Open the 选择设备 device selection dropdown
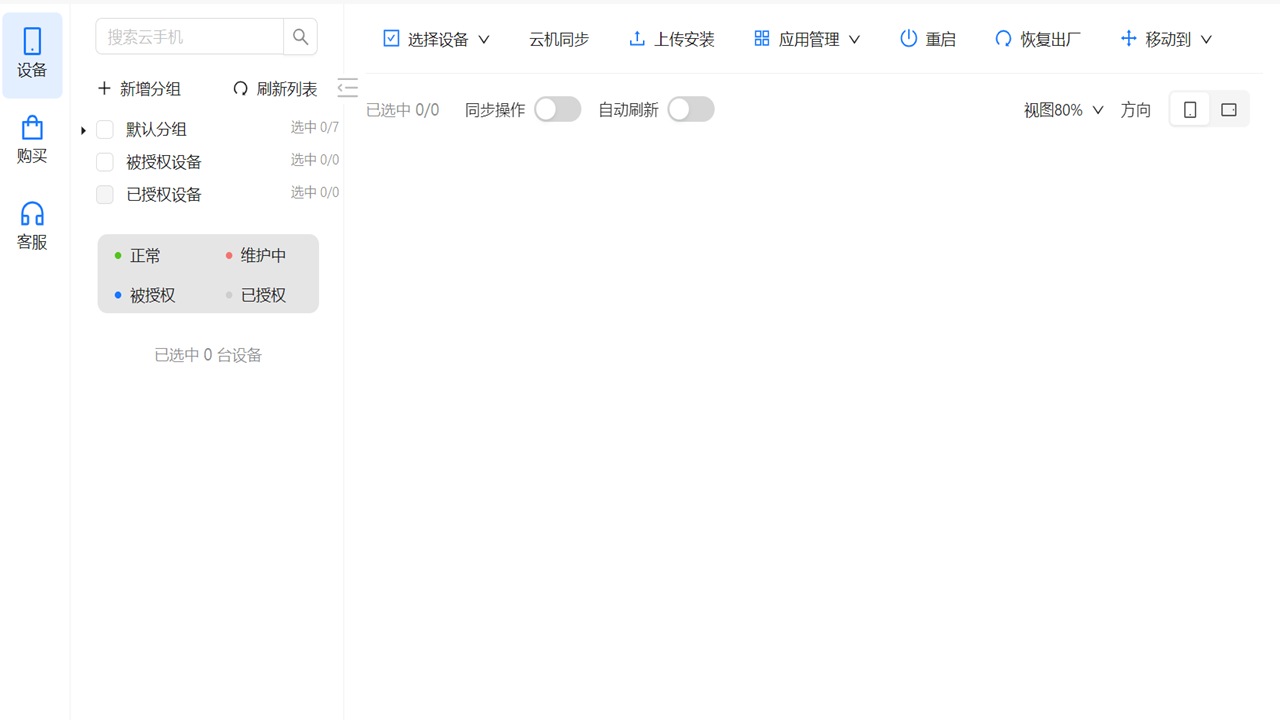The width and height of the screenshot is (1280, 720). click(x=435, y=38)
